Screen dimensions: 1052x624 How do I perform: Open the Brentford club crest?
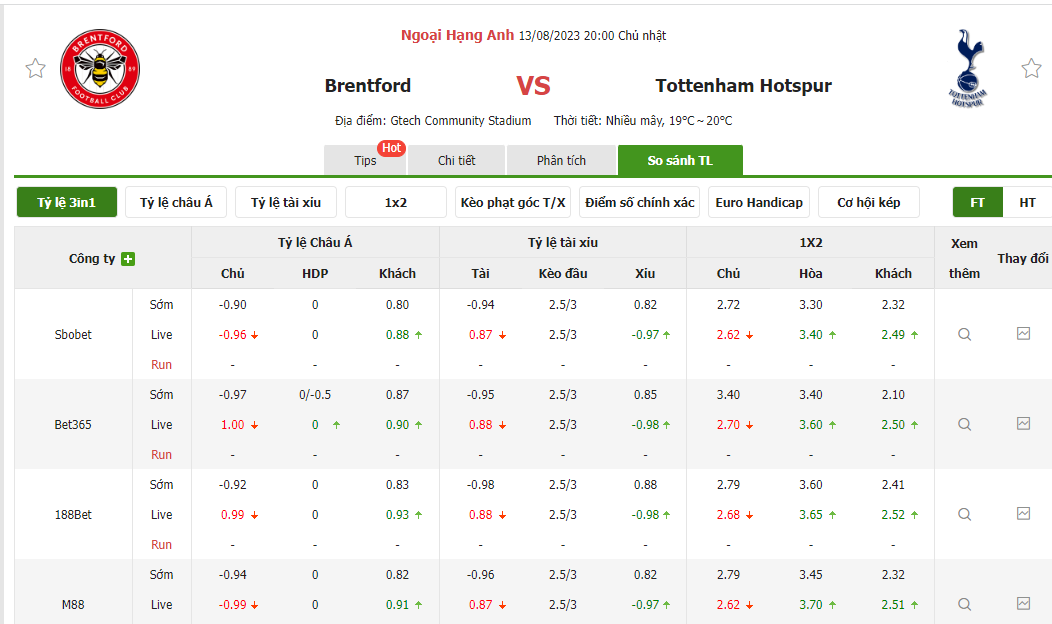click(x=100, y=68)
